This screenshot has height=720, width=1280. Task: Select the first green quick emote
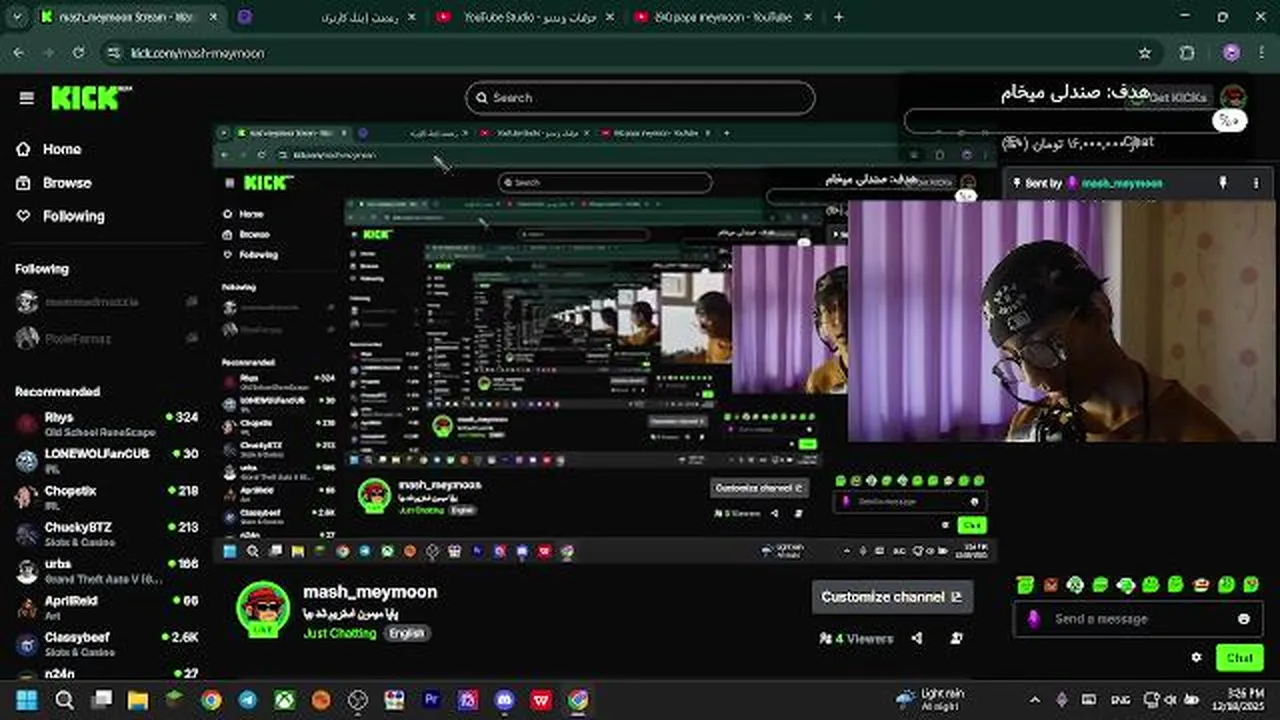click(x=1024, y=585)
